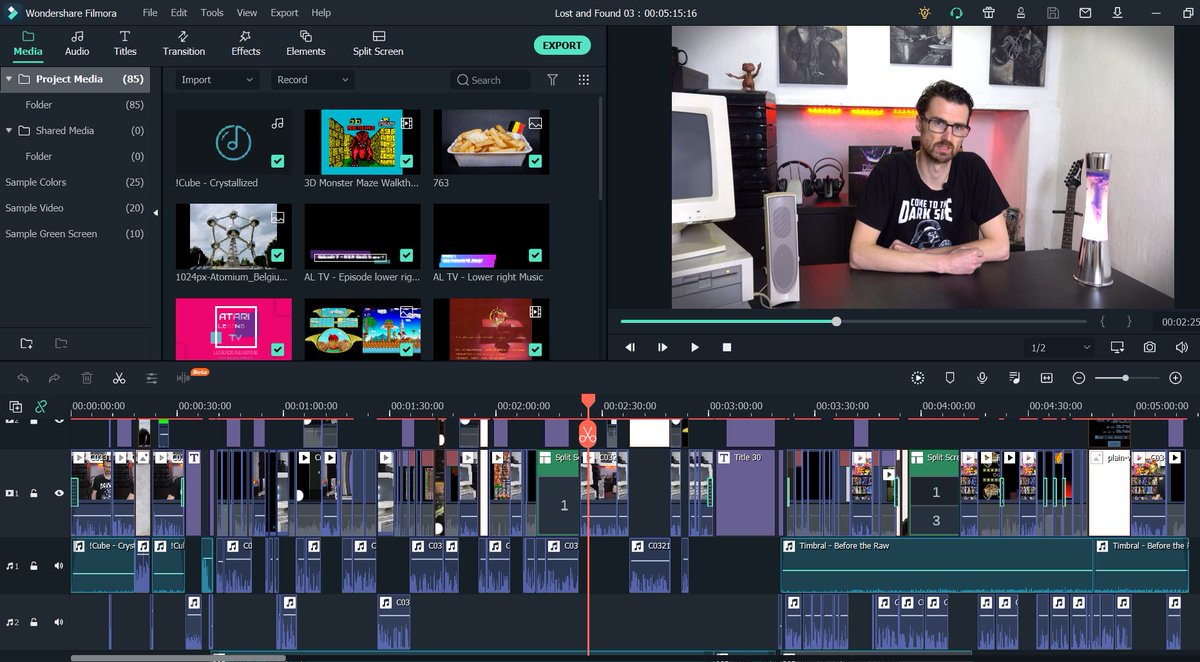Open the mail messages icon

click(x=1085, y=13)
